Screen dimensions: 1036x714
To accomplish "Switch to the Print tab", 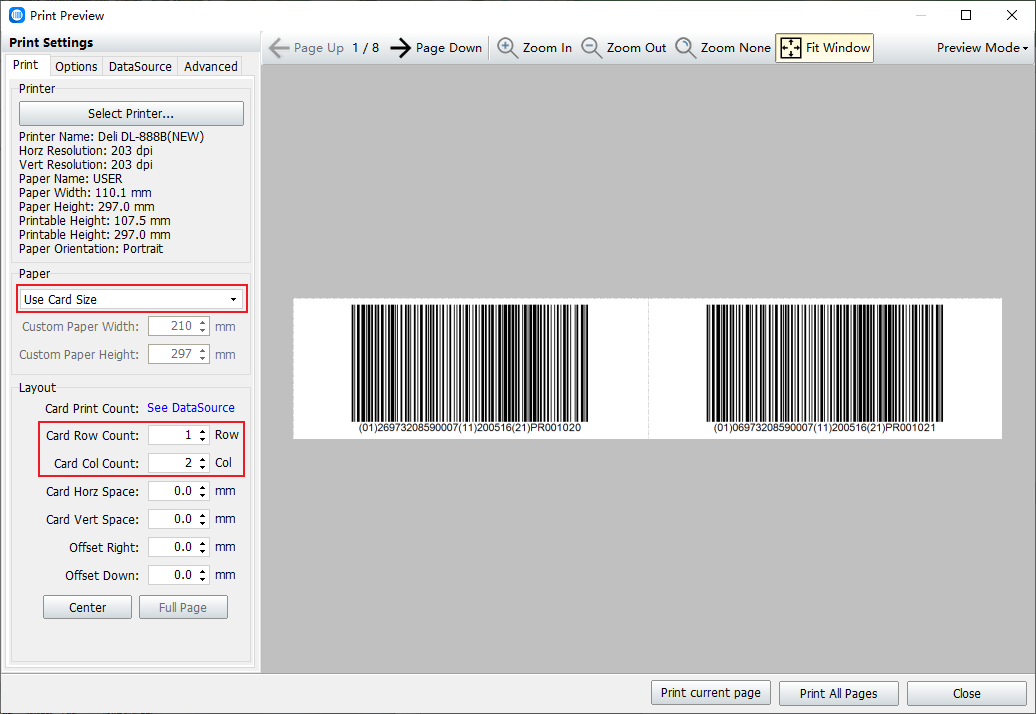I will [26, 65].
